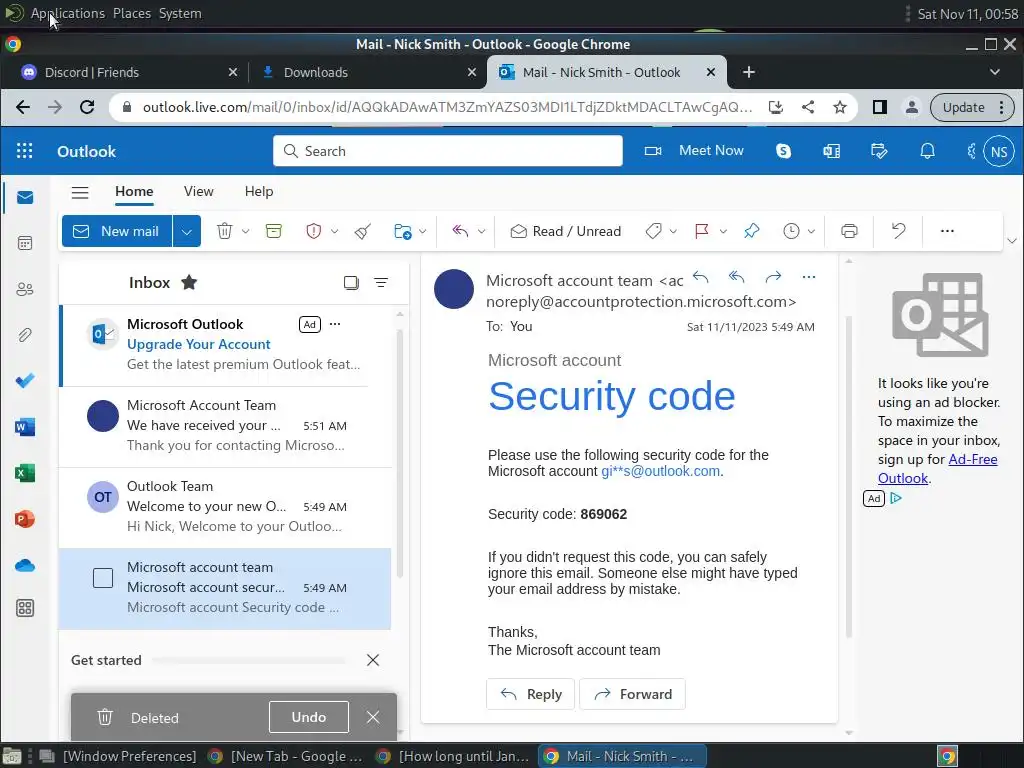Expand the New mail dropdown arrow
This screenshot has width=1024, height=768.
click(187, 231)
